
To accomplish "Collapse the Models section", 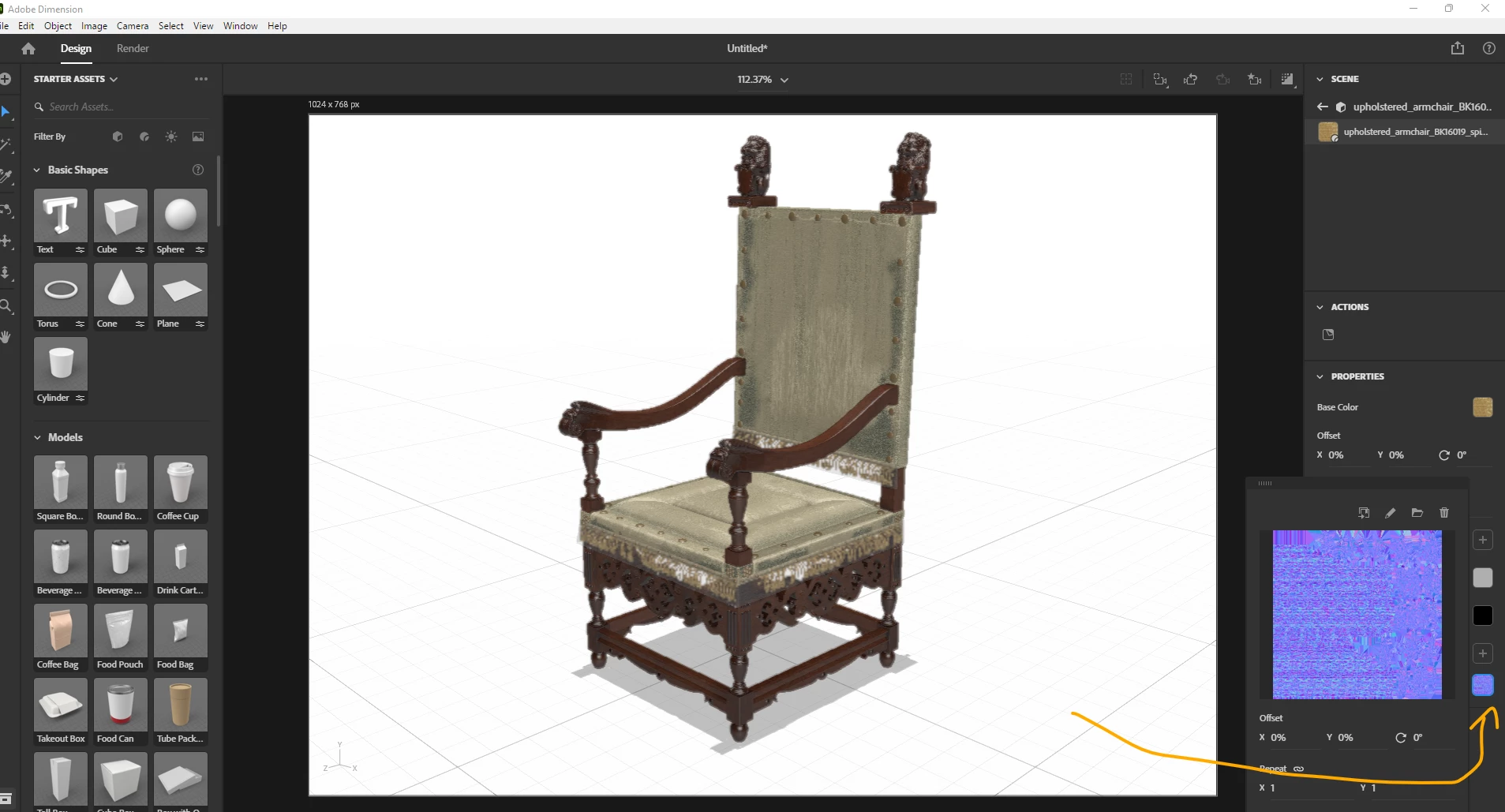I will (37, 437).
